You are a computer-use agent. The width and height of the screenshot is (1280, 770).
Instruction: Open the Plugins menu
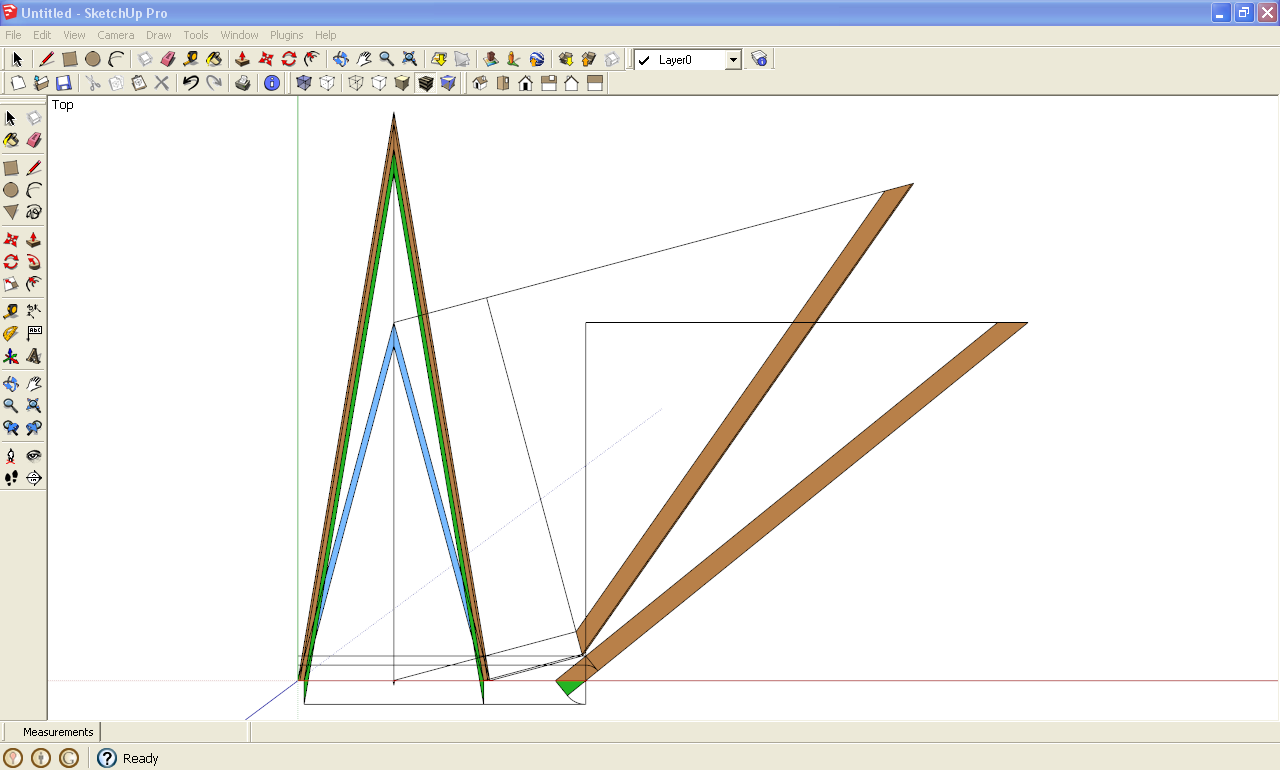[x=287, y=34]
